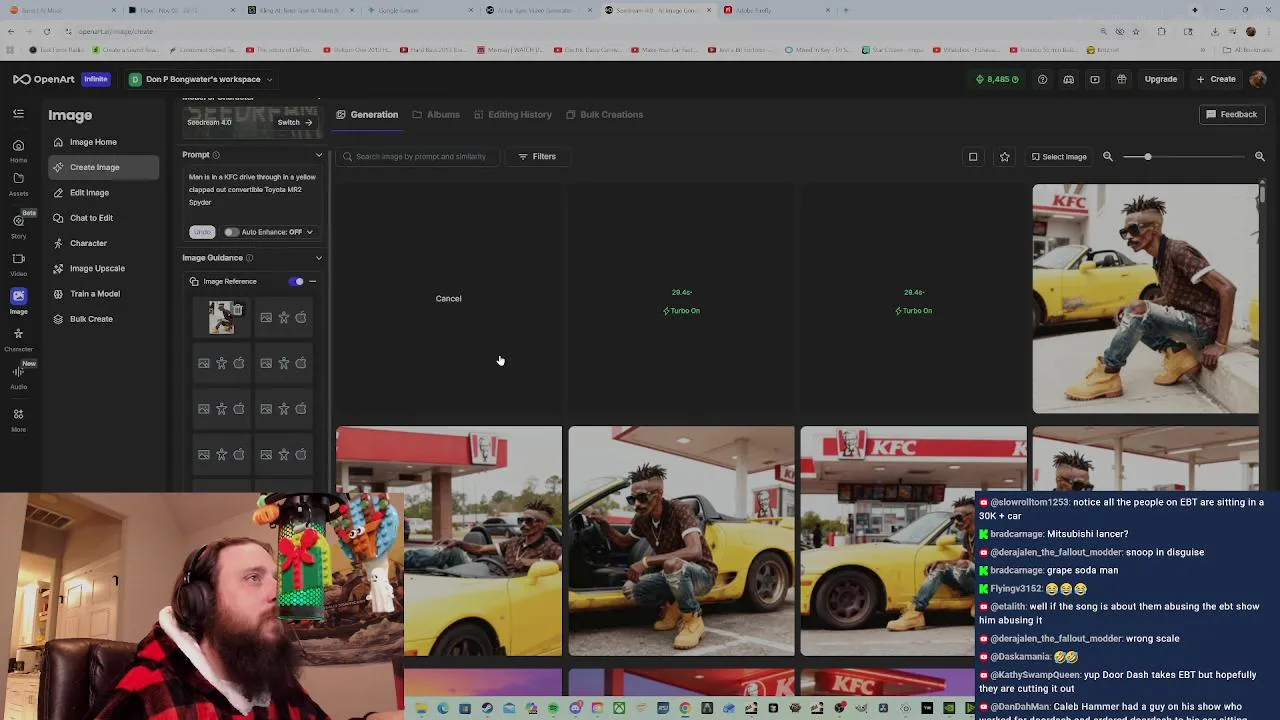
Task: Select the uploaded reference image thumbnail
Action: (x=222, y=317)
